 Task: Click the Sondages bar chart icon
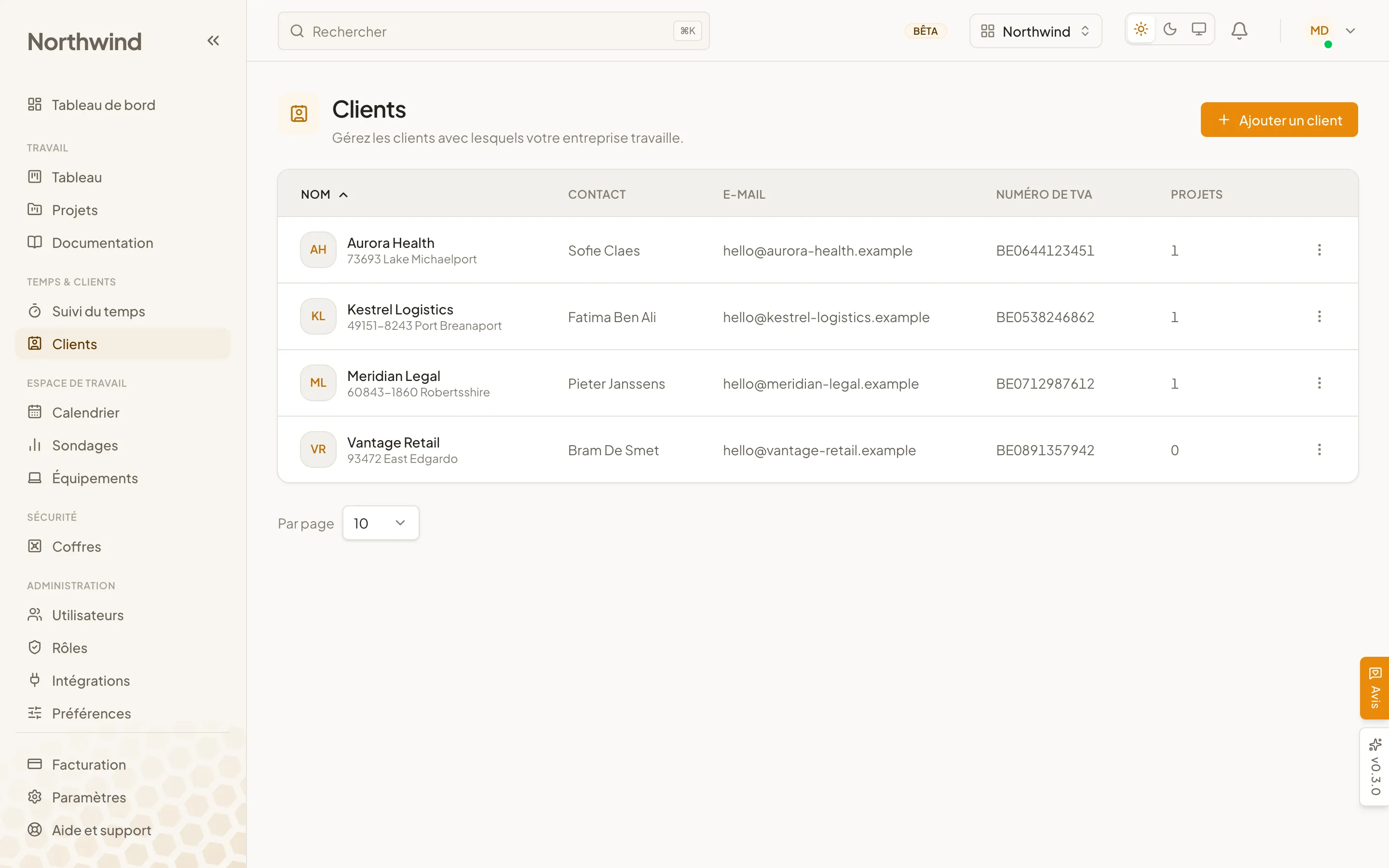(x=35, y=445)
